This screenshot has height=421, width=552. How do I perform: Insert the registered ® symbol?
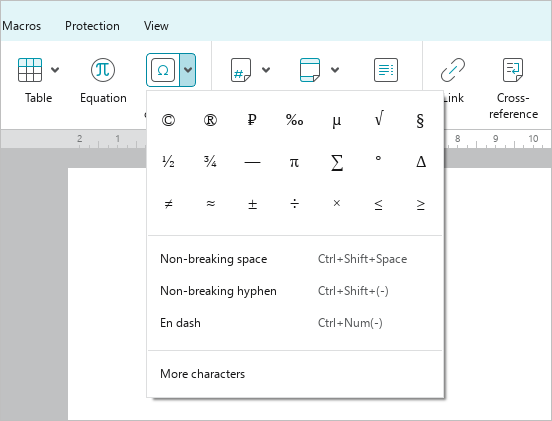(210, 120)
